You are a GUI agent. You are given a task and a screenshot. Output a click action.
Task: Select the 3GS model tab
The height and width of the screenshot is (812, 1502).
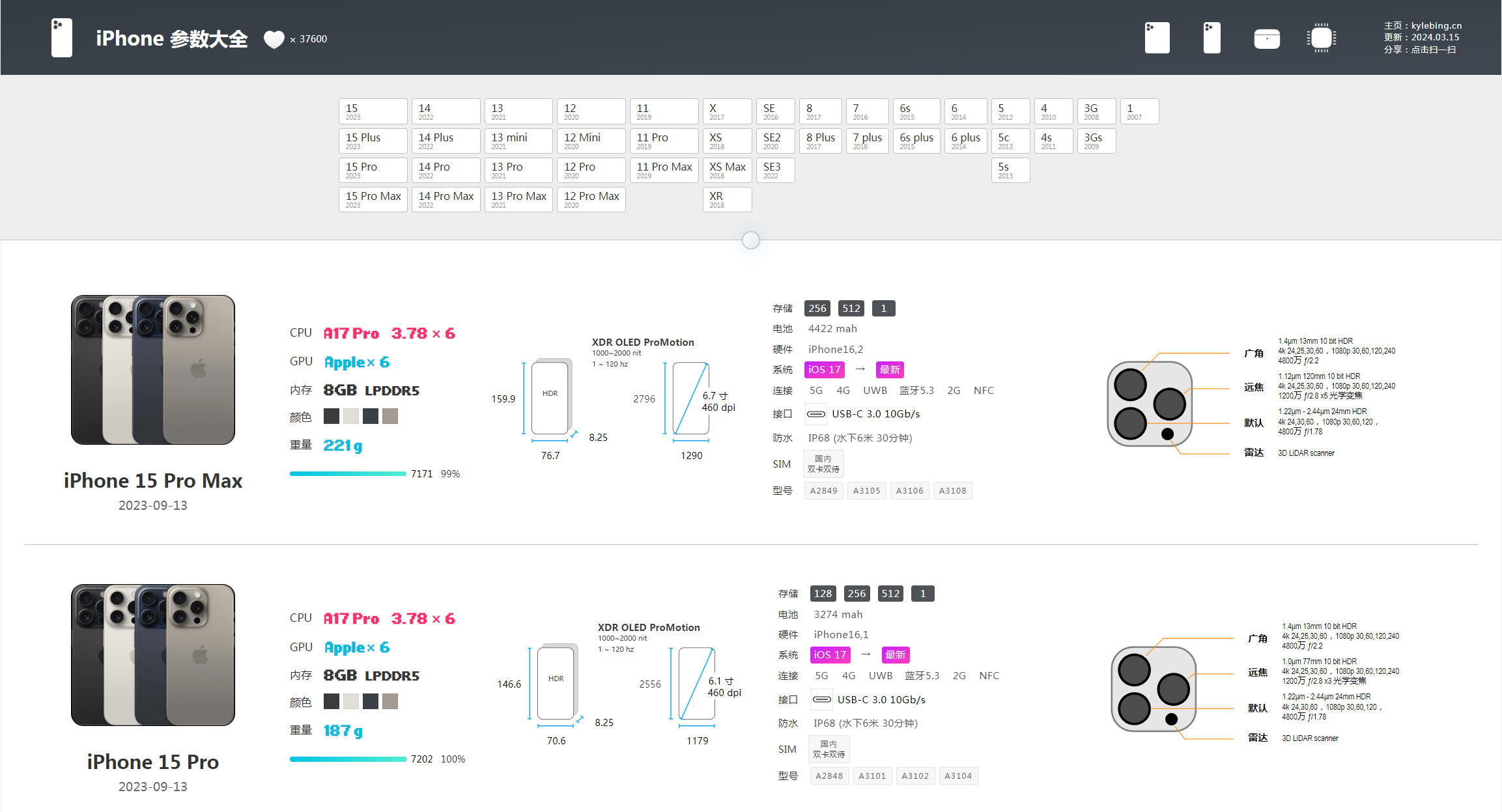click(1097, 141)
